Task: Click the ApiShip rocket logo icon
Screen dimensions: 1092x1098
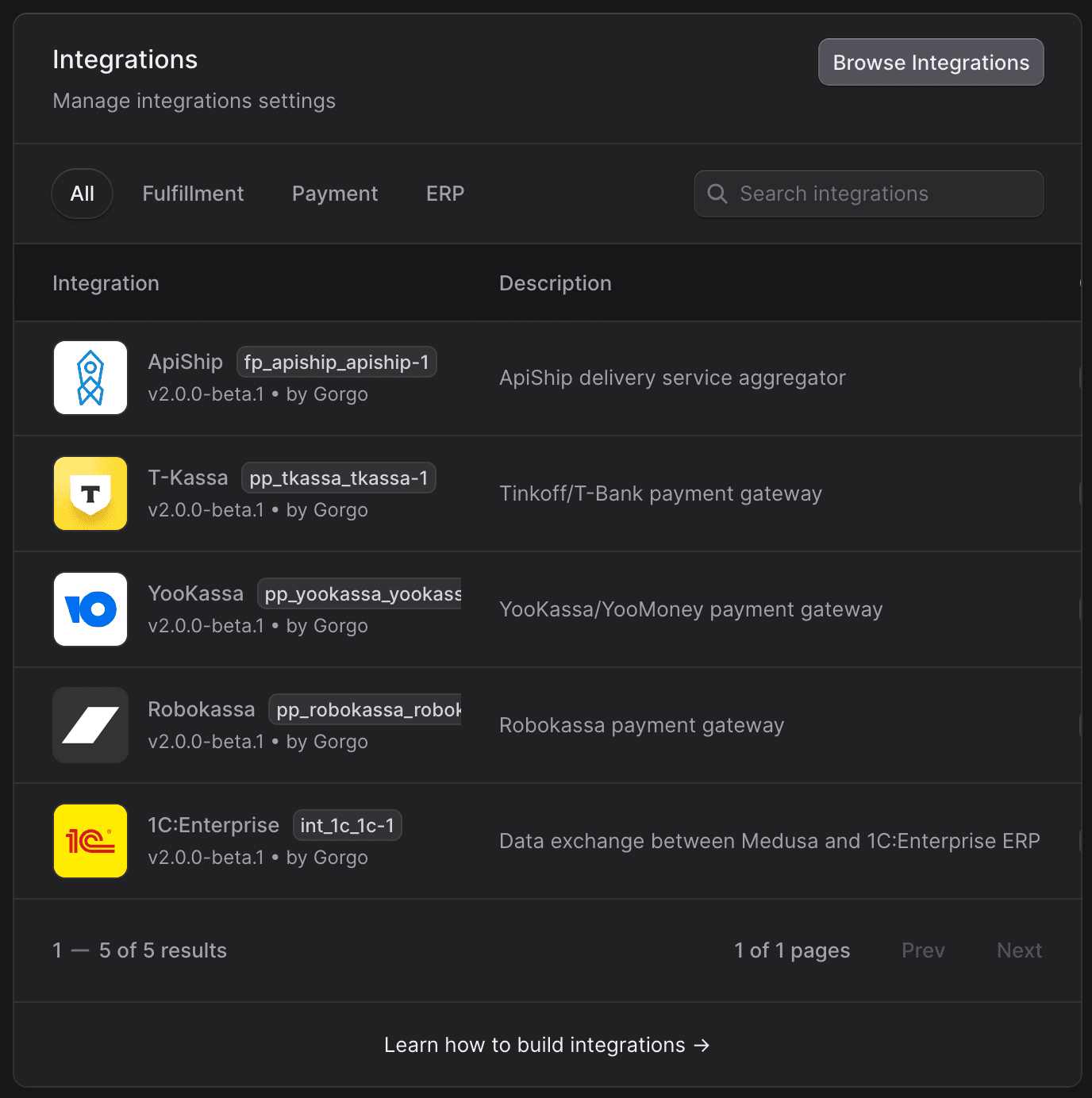Action: 90,378
